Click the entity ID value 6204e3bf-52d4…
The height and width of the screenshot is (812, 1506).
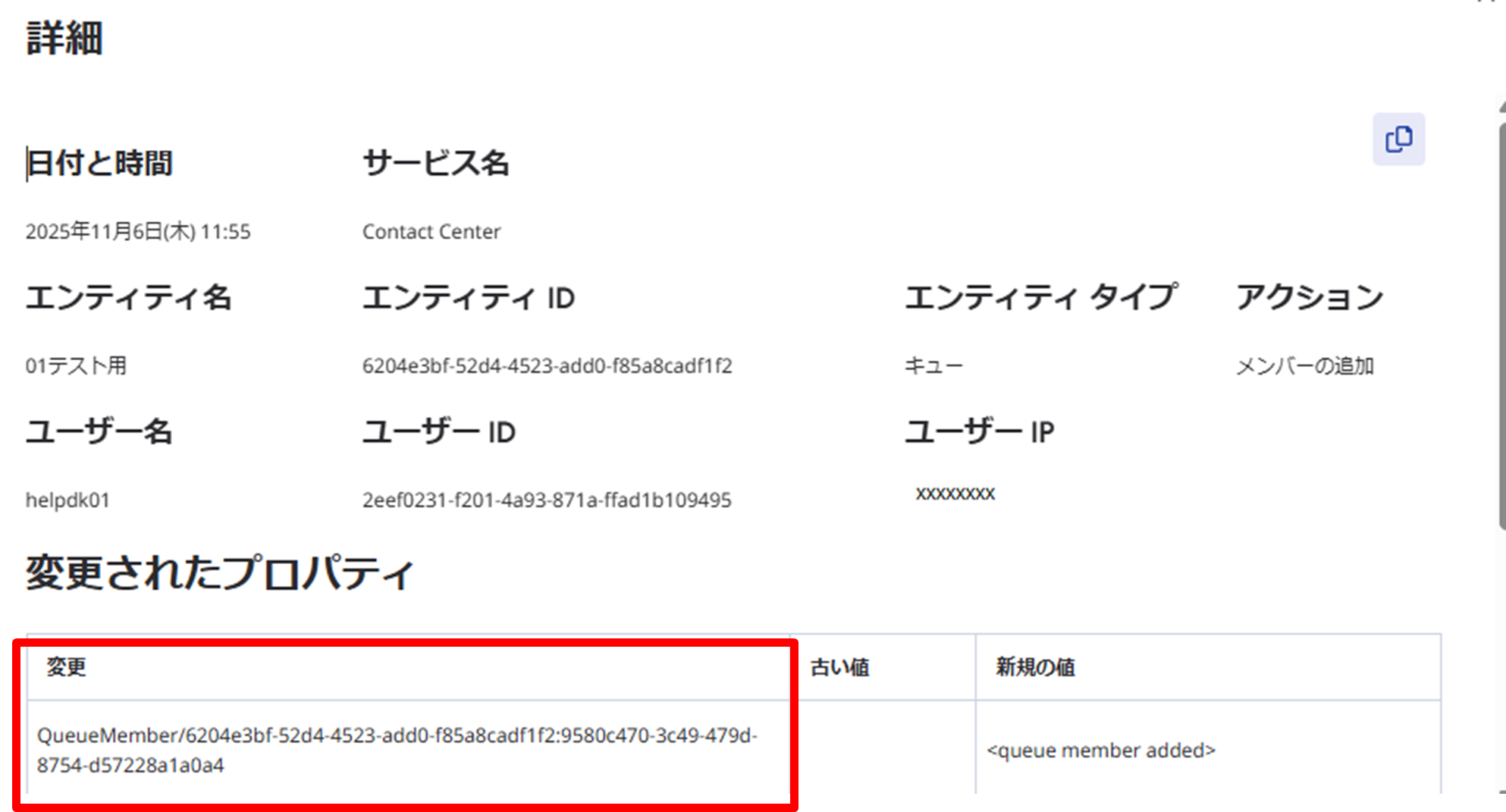(x=547, y=366)
